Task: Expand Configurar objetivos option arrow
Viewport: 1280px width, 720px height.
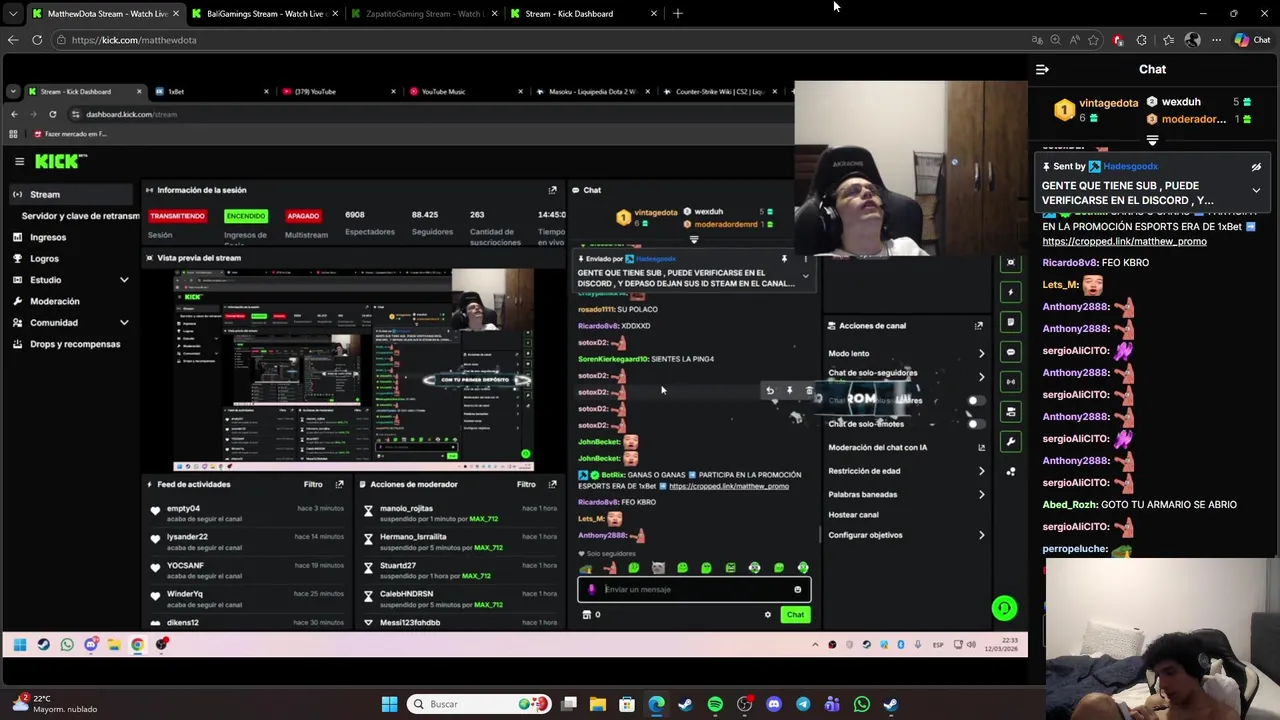Action: [981, 535]
